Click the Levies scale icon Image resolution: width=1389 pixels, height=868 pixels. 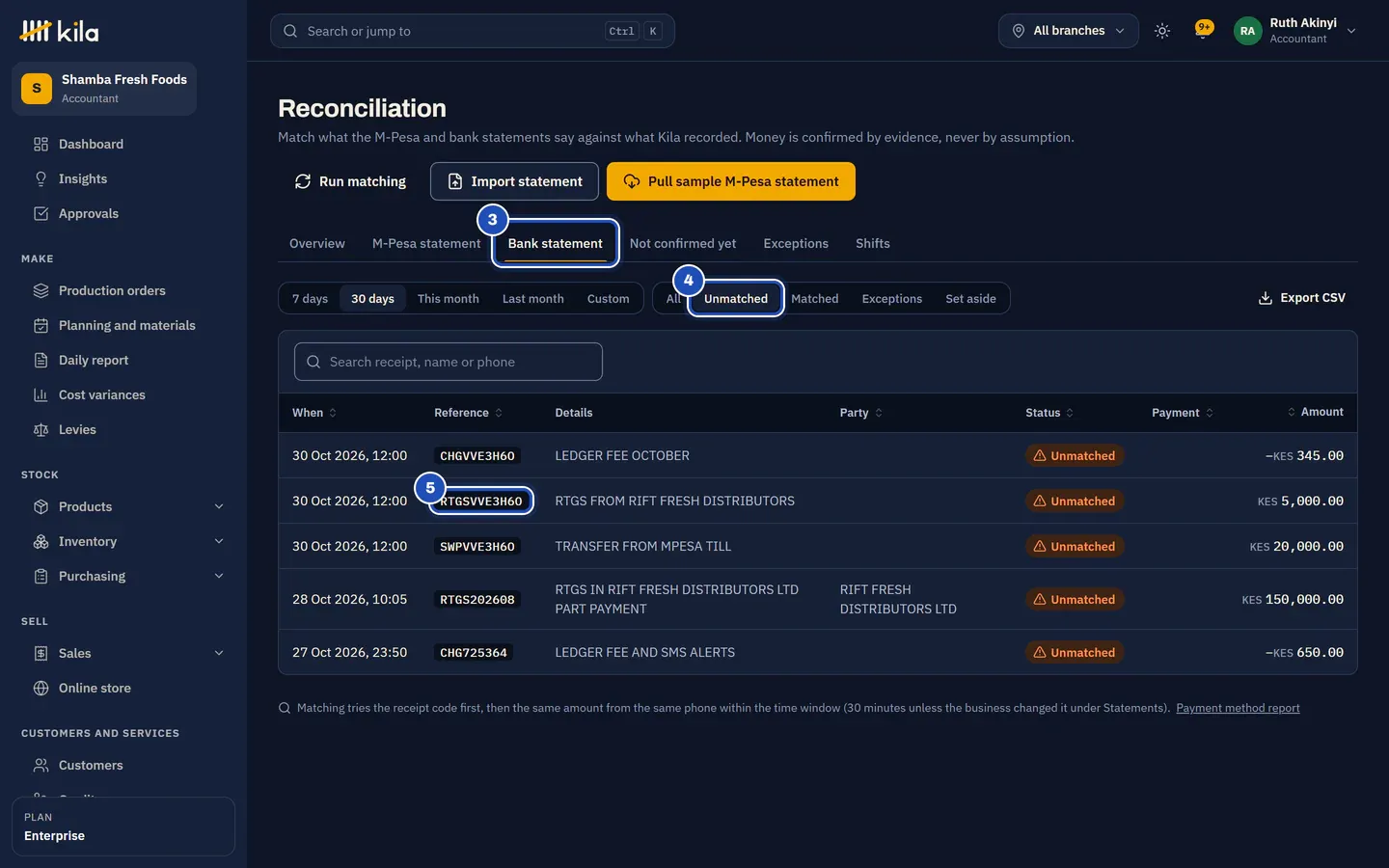click(41, 430)
